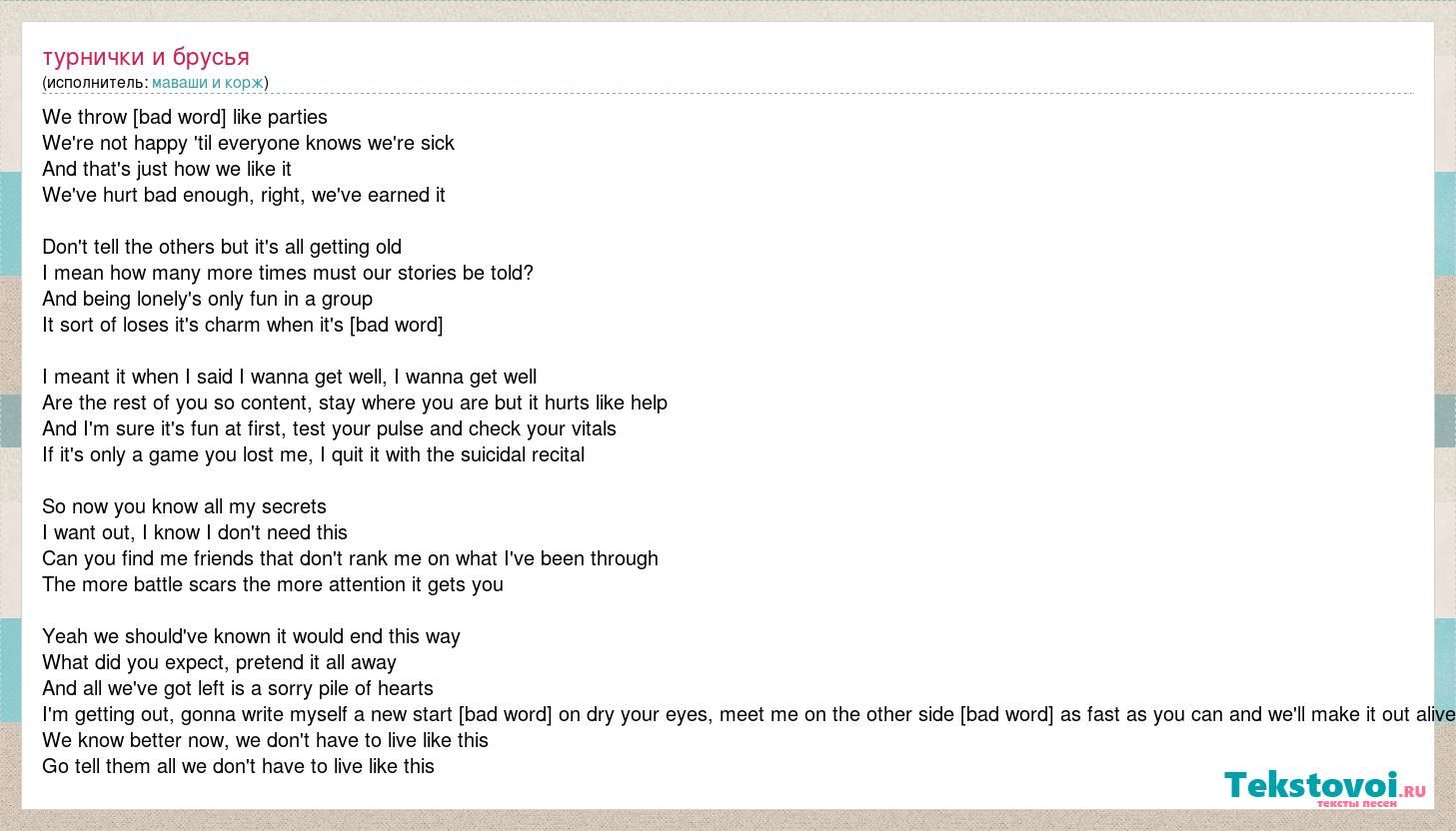Click the line "And that's just how we like it"

[167, 169]
